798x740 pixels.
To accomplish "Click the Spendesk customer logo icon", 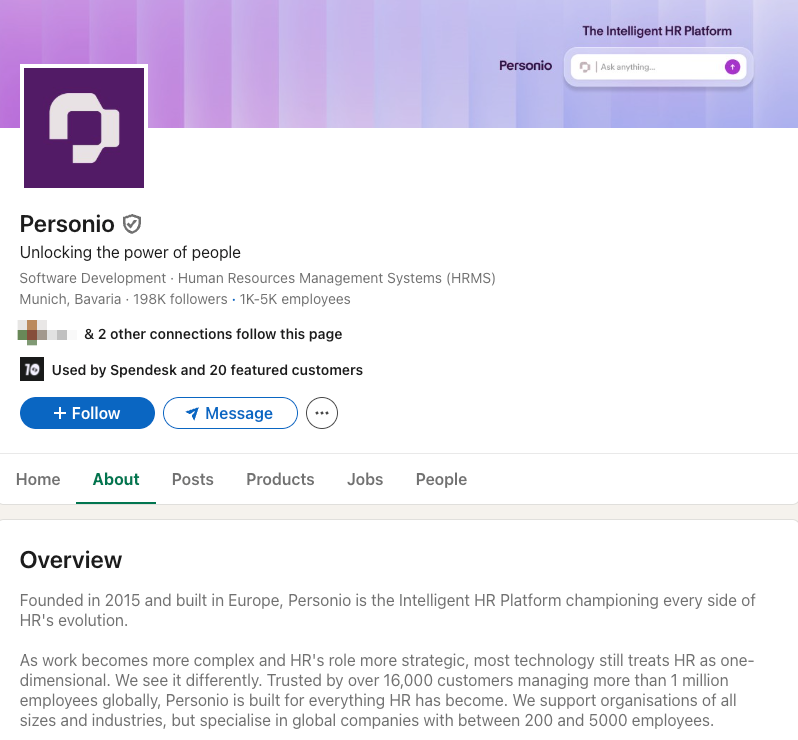I will 32,369.
